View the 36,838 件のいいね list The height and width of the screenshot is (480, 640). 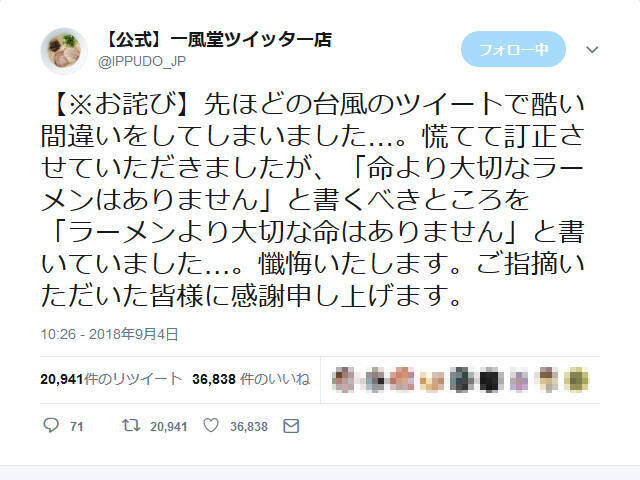click(251, 379)
